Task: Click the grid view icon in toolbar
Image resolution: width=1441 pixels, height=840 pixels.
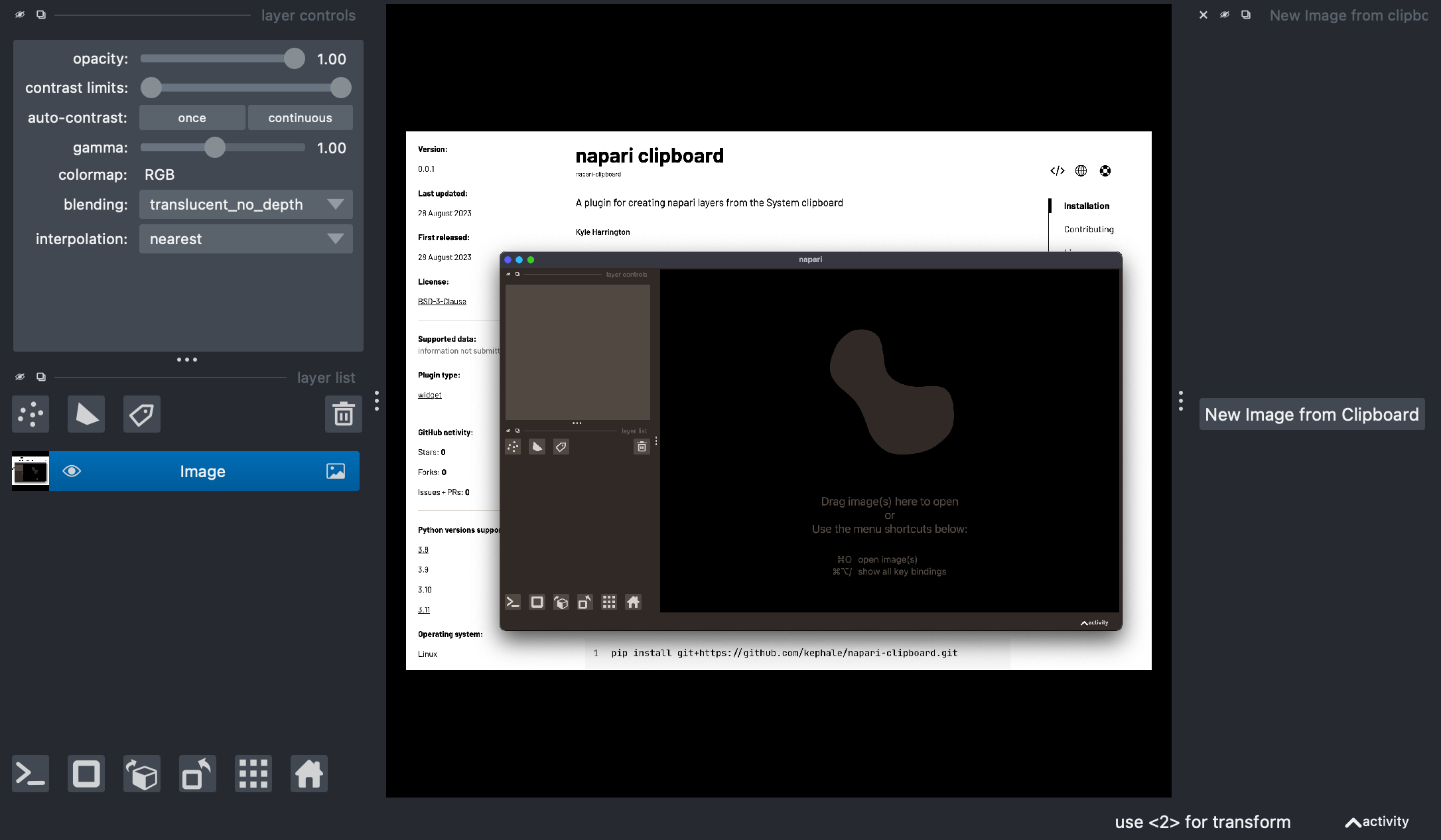Action: click(253, 773)
